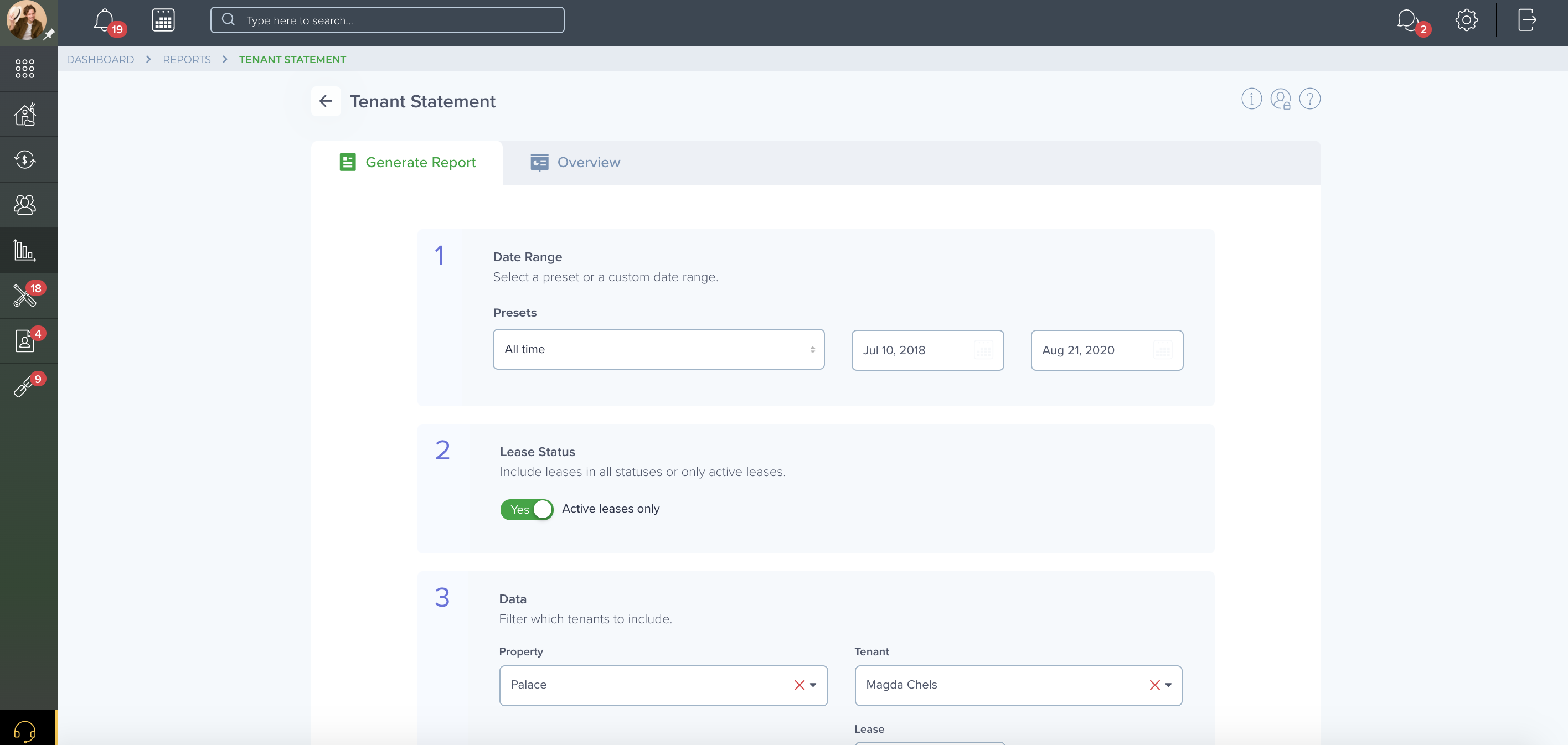Open applications icon with 4 badge

tap(25, 341)
